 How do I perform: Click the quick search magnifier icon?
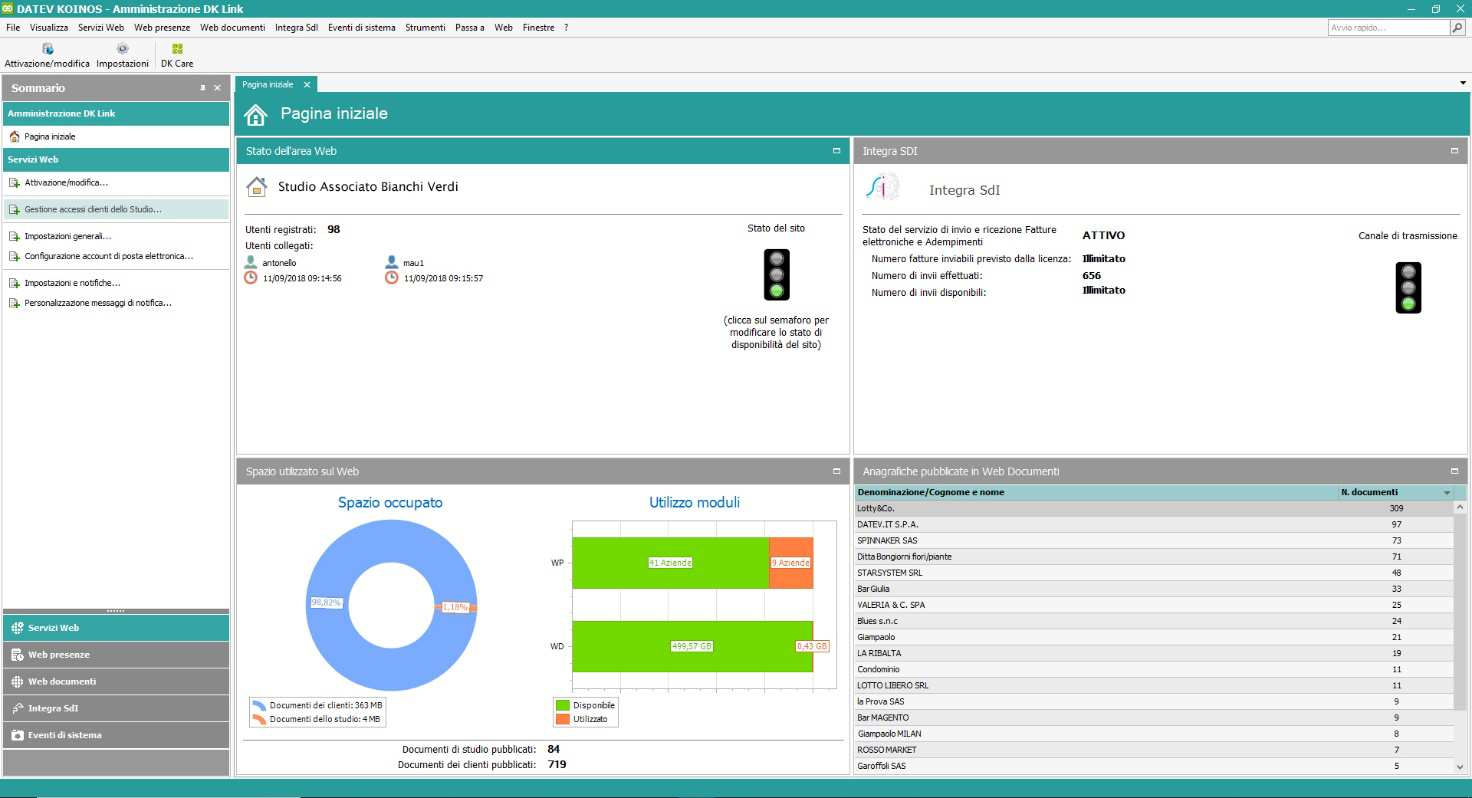click(1457, 28)
